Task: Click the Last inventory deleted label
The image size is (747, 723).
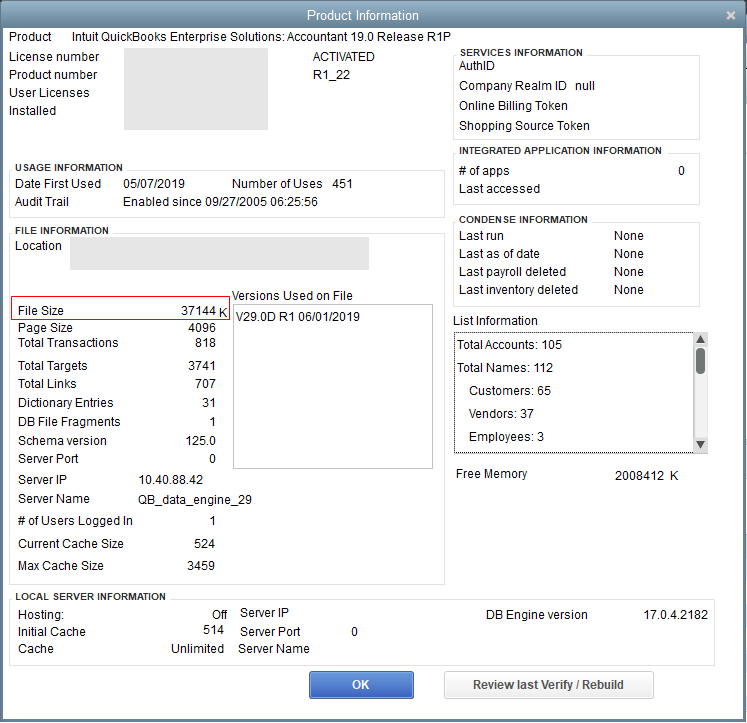Action: coord(518,290)
